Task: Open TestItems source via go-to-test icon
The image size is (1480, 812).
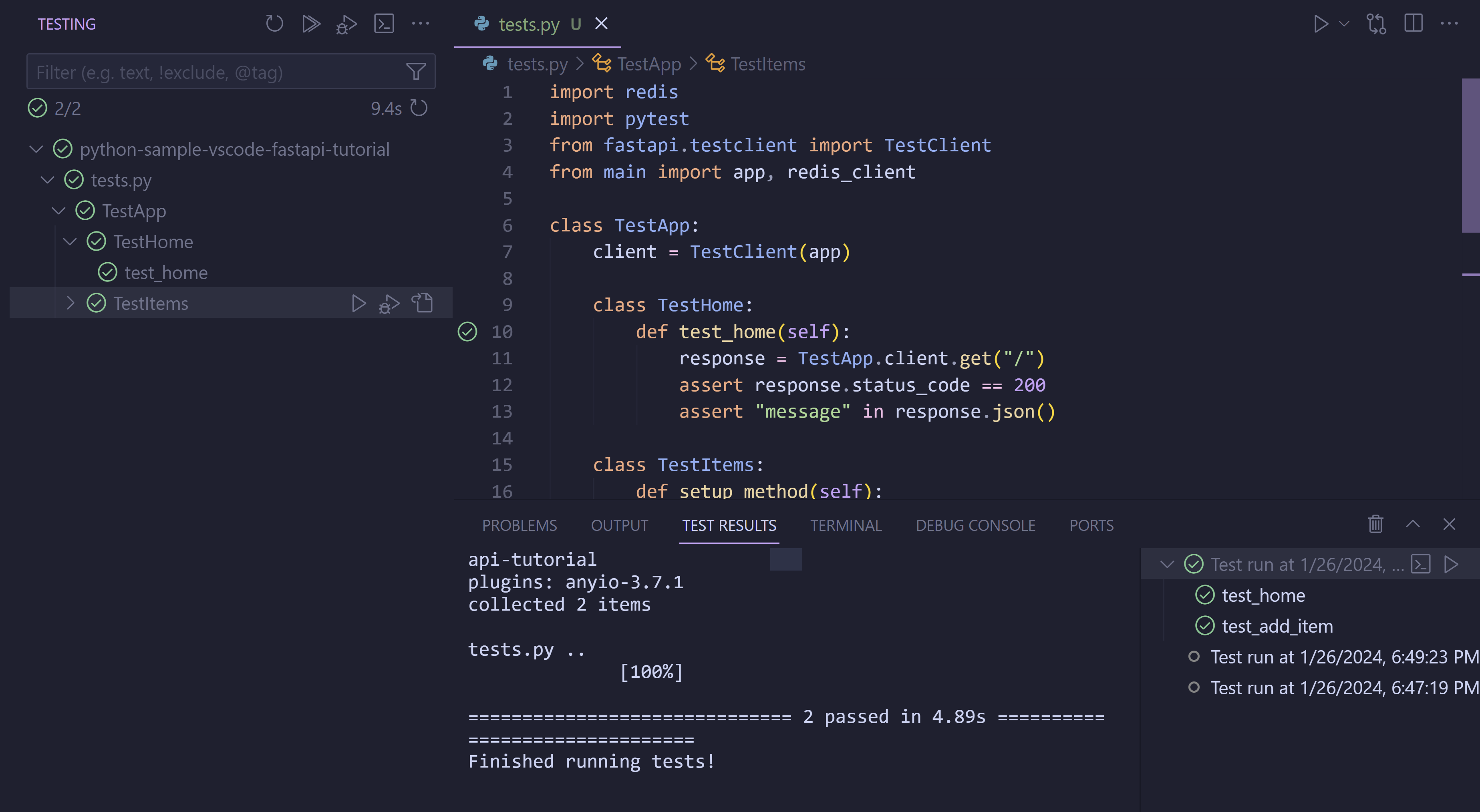Action: pos(423,303)
